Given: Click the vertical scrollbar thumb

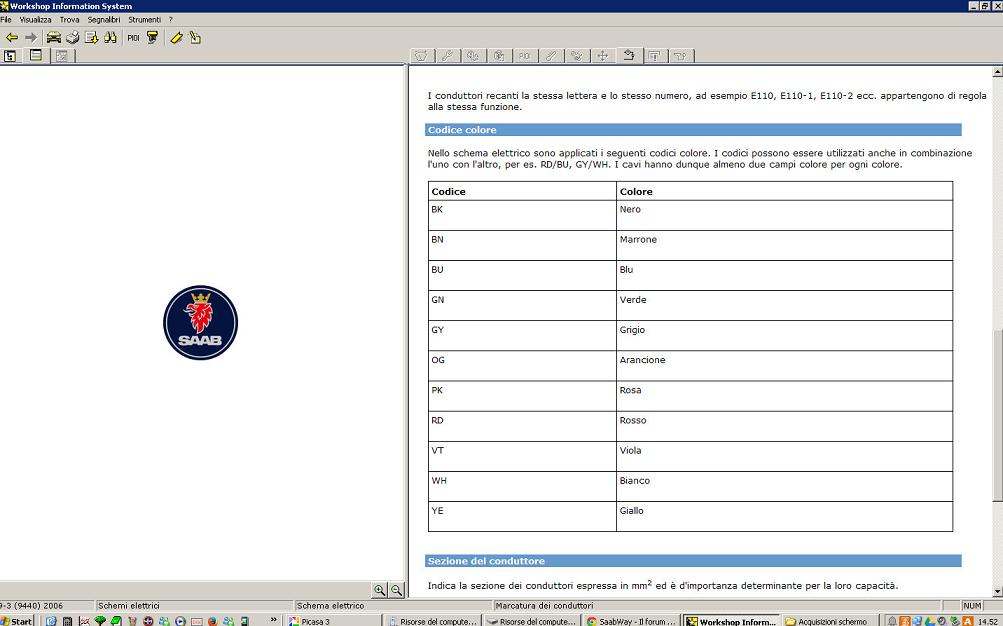Looking at the screenshot, I should (x=997, y=414).
